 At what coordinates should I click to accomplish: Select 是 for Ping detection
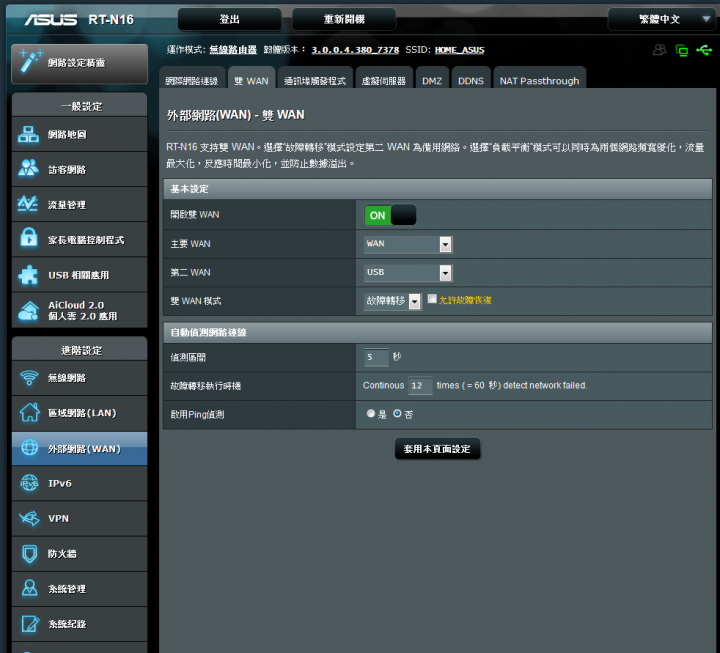click(x=371, y=414)
